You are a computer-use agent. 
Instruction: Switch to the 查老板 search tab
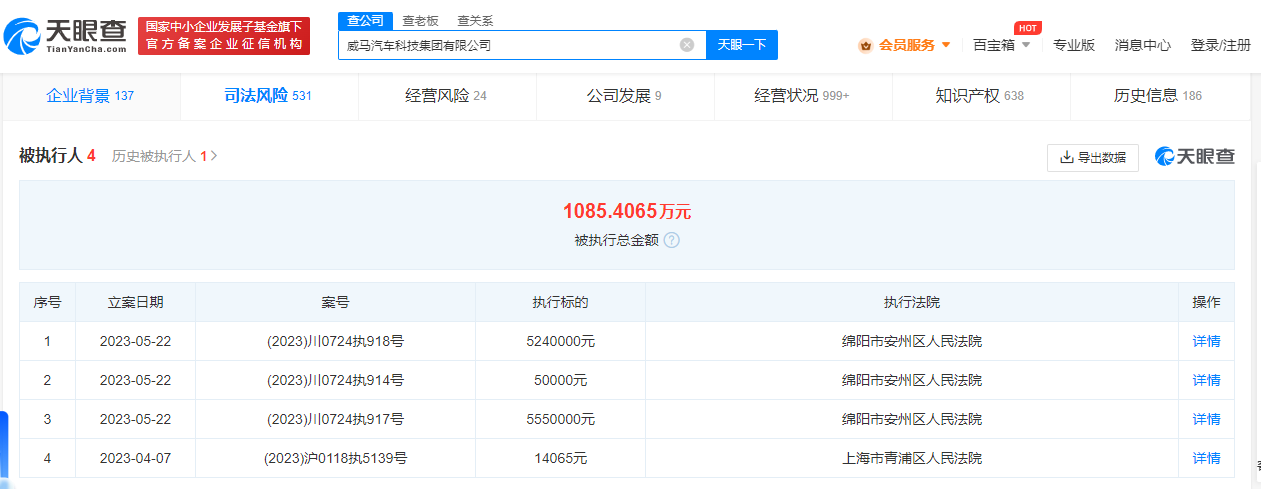420,21
